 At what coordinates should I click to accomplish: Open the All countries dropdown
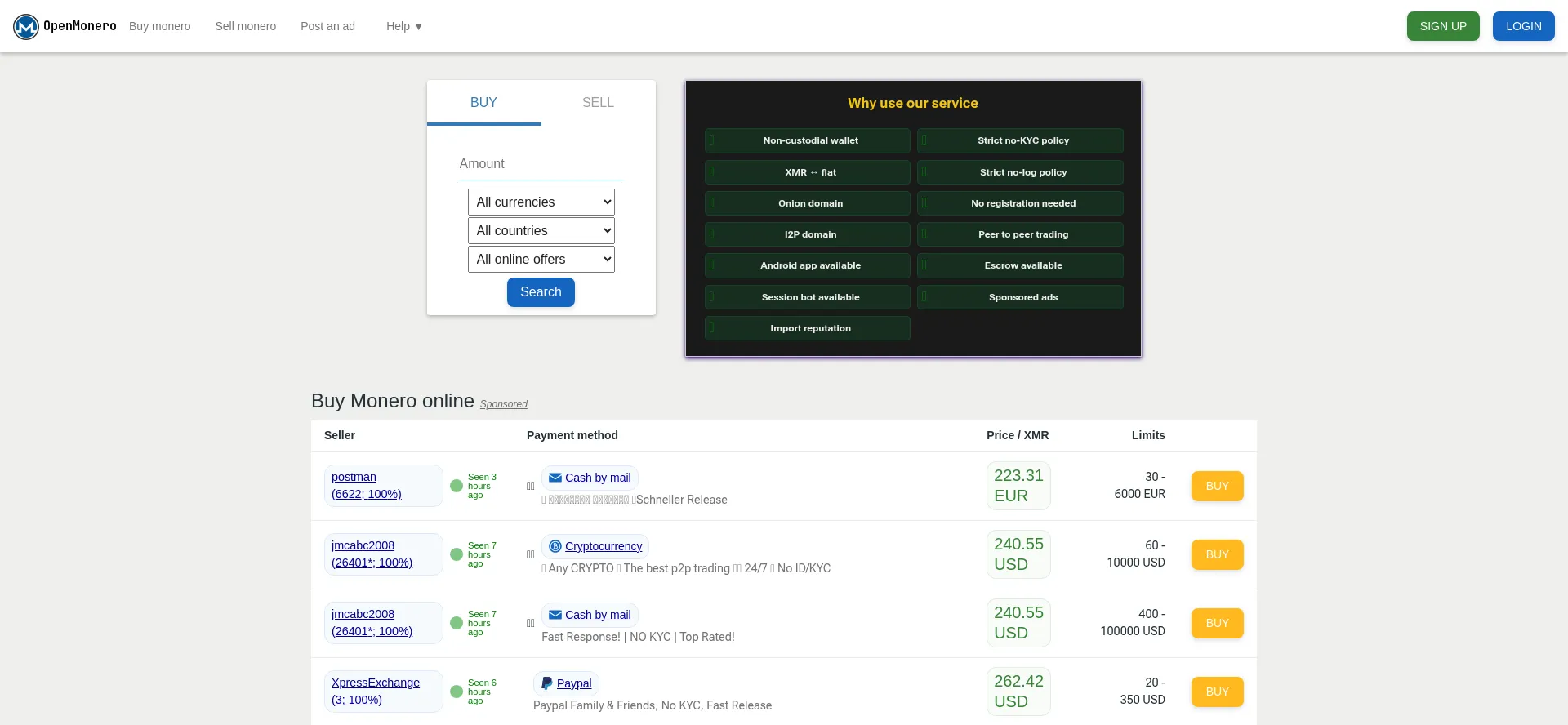(x=541, y=230)
